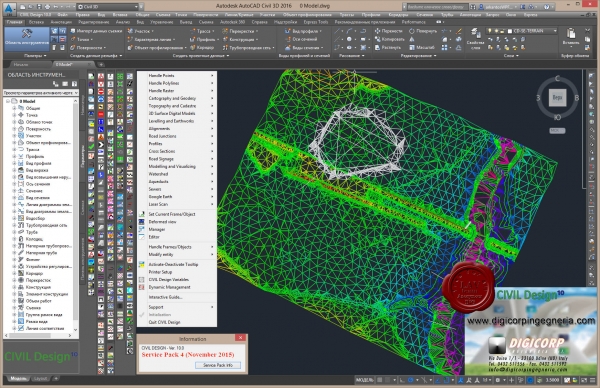600x388 pixels.
Task: Select CIVIL Design Variables menu entry
Action: (x=177, y=279)
